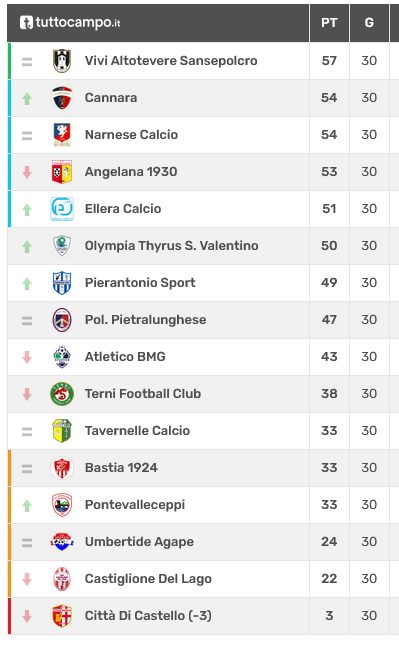399x645 pixels.
Task: Click the Città Di Castello crest
Action: [62, 616]
